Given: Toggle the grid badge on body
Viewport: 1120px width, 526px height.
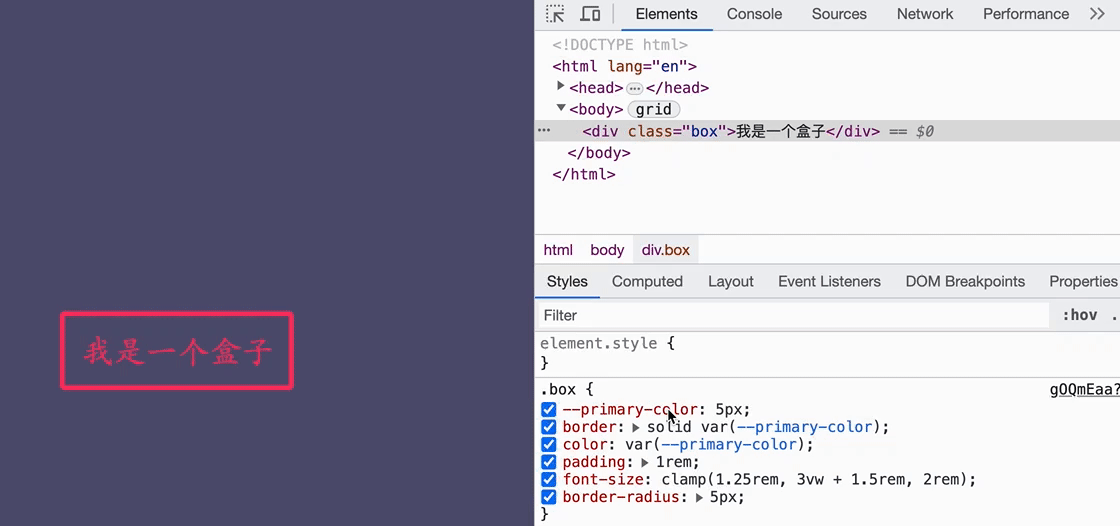Looking at the screenshot, I should click(x=654, y=110).
